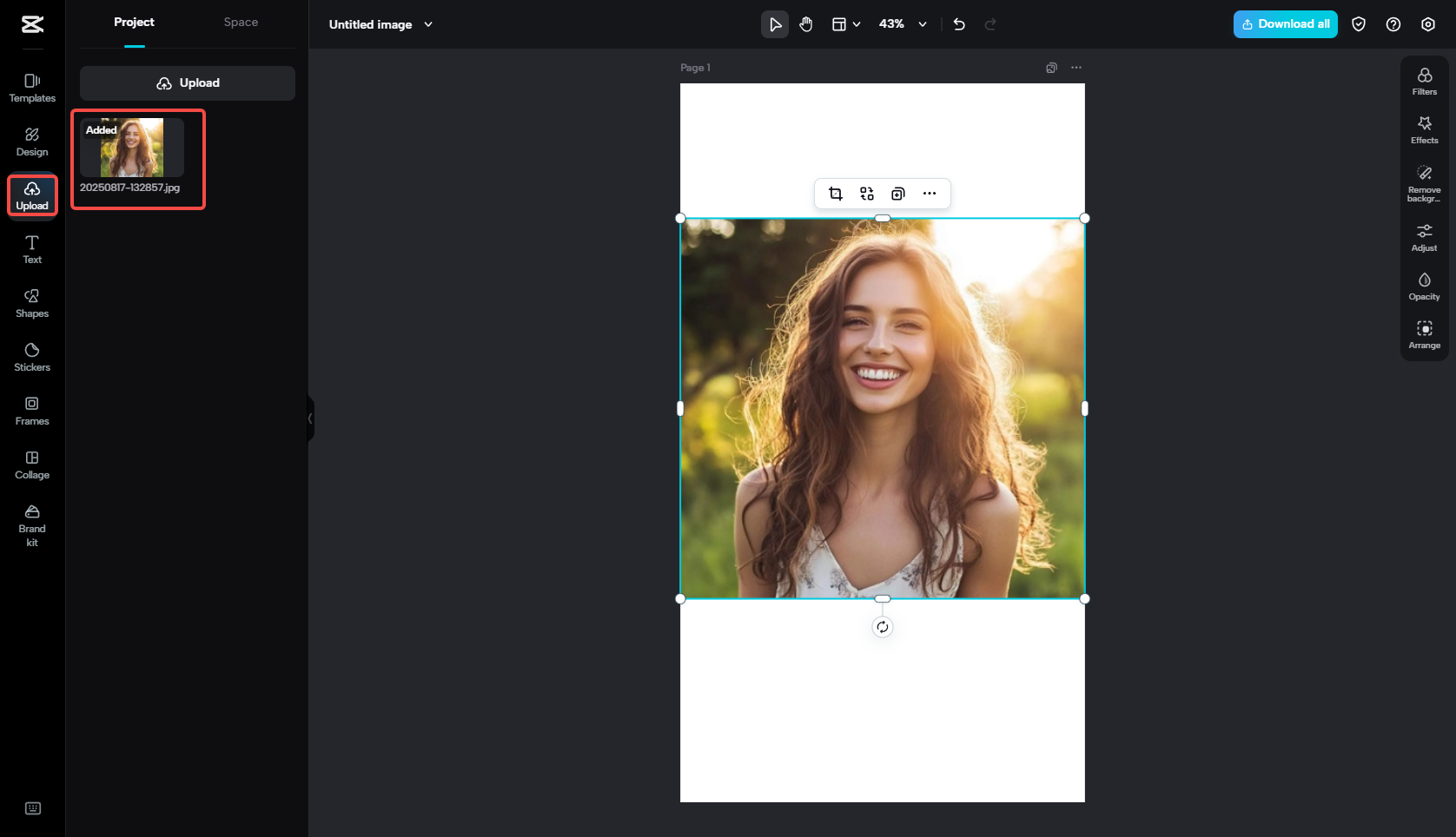Click the rotate handle below the image

882,627
